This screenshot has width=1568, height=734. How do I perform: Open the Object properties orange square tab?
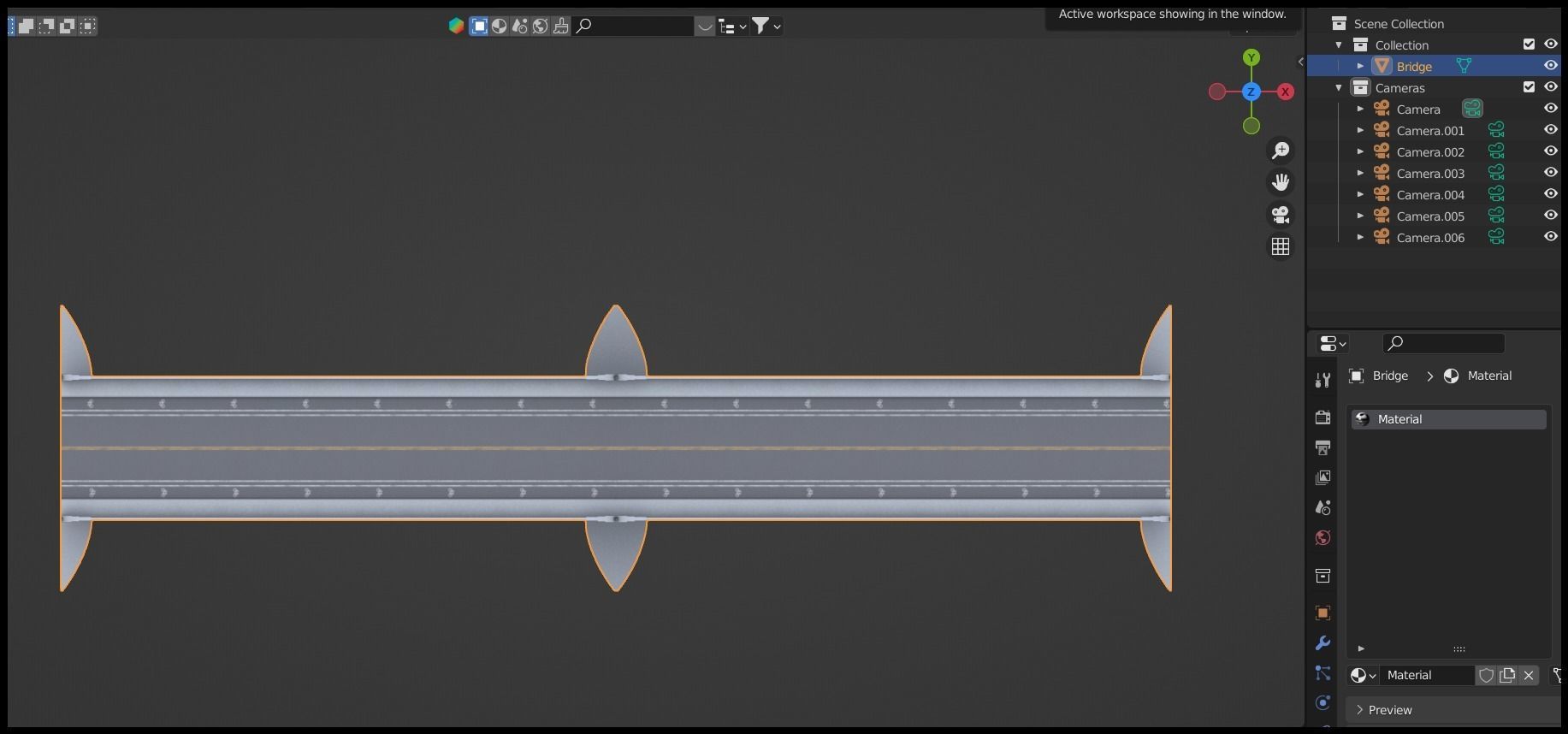[1322, 613]
